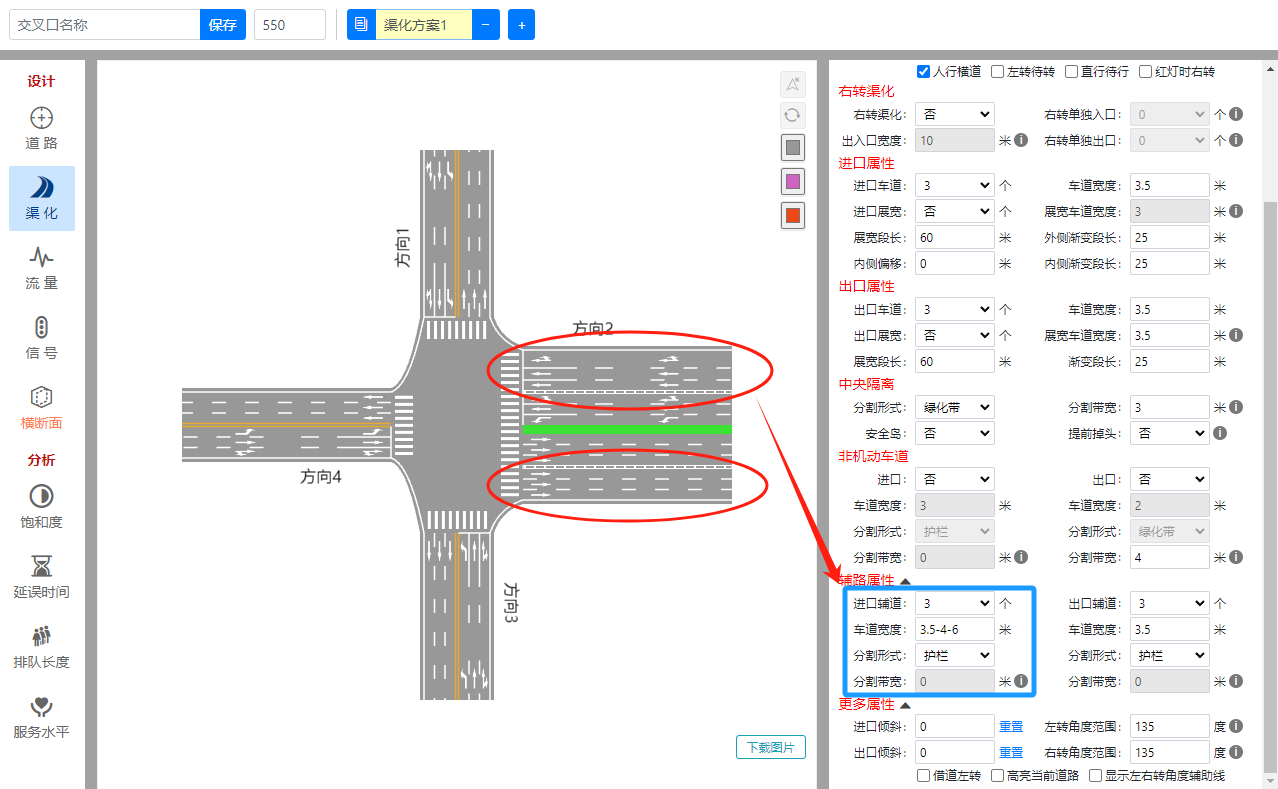
Task: Enable the 左转待转 checkbox
Action: pos(998,72)
